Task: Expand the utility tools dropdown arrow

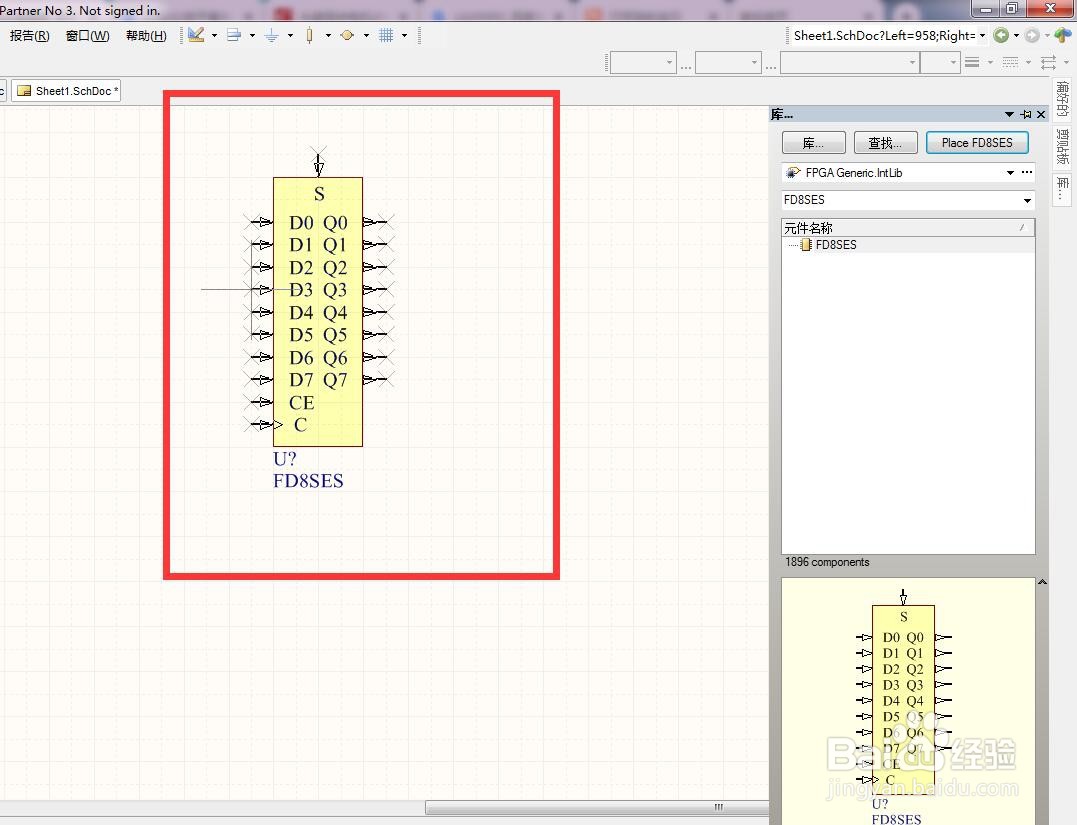Action: (214, 36)
